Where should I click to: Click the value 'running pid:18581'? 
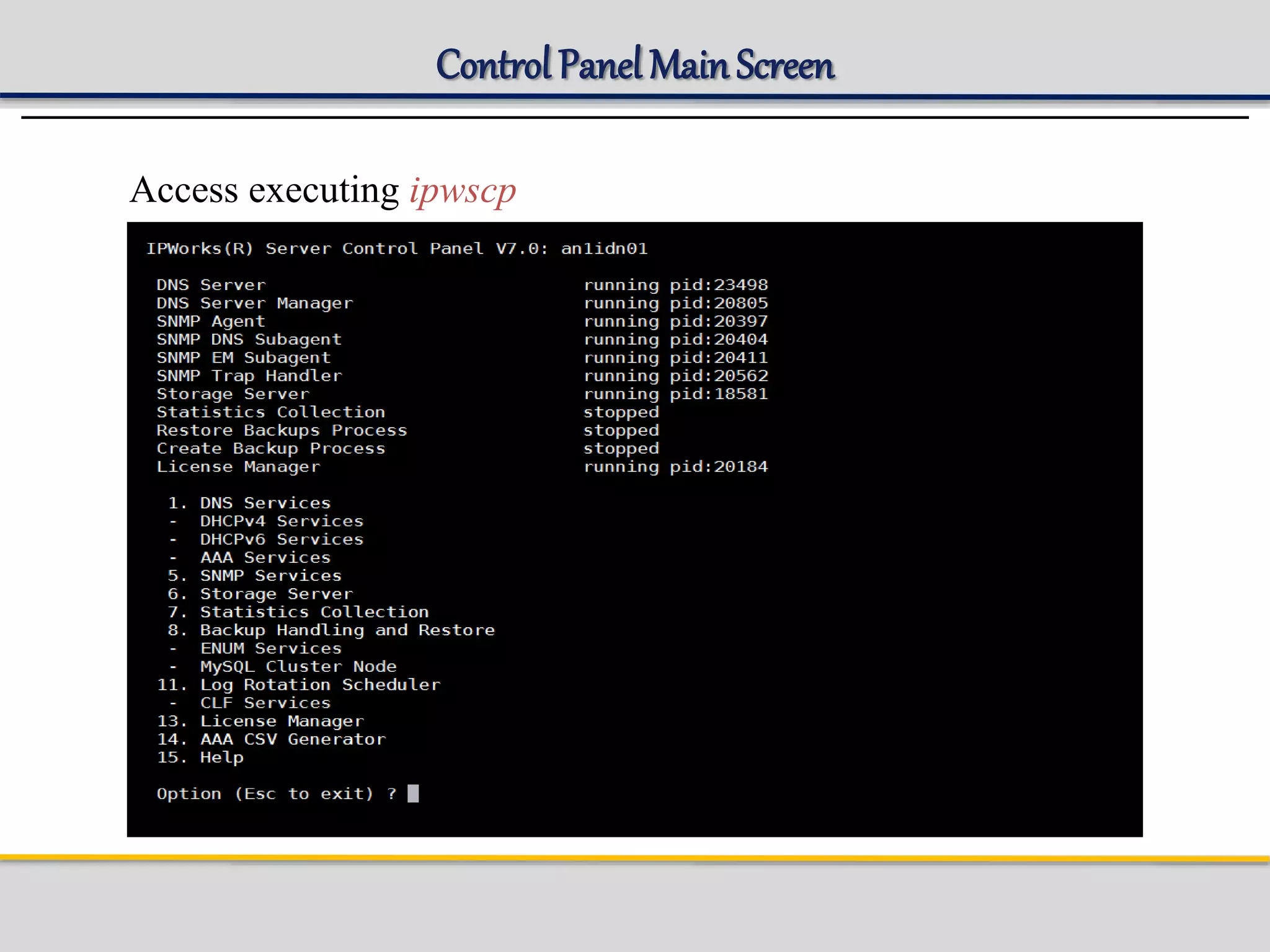pyautogui.click(x=676, y=394)
